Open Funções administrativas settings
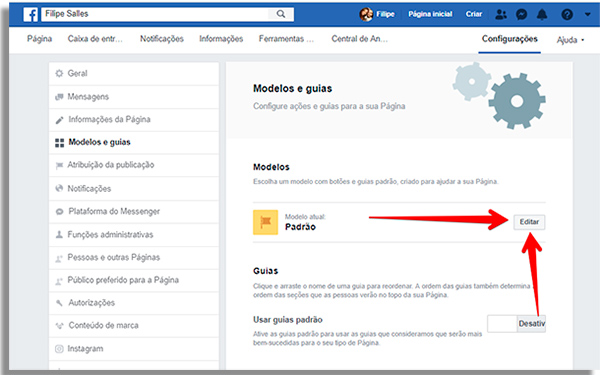The height and width of the screenshot is (375, 600). 134,235
